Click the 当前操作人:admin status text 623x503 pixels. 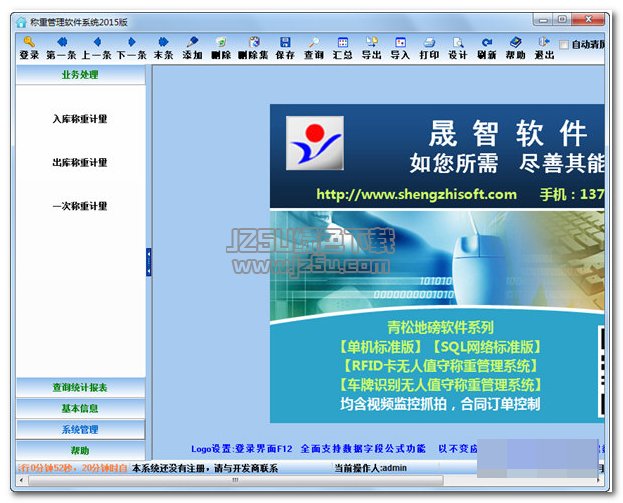click(370, 468)
